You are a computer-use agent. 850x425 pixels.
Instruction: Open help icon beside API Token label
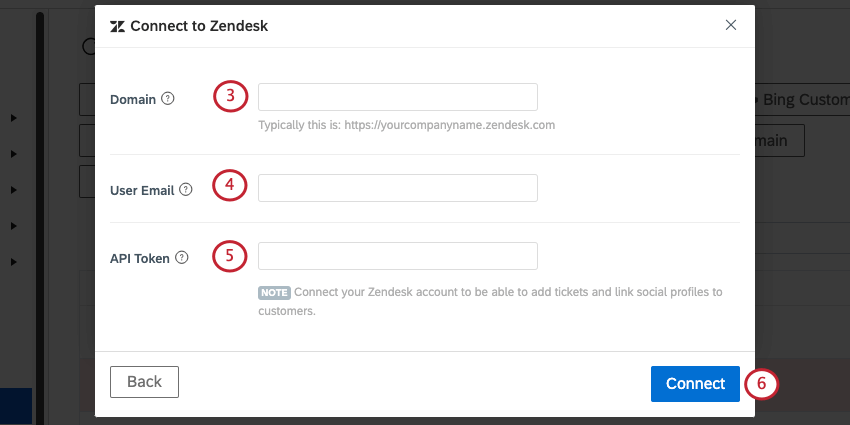[x=182, y=258]
